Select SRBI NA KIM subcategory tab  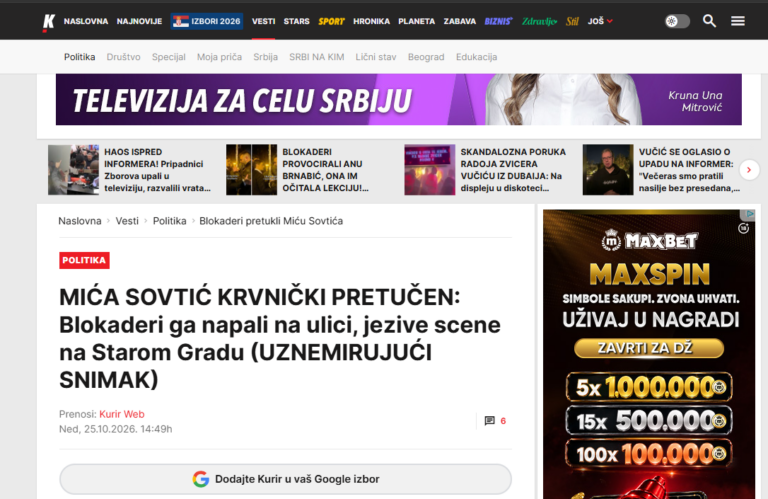(x=316, y=57)
